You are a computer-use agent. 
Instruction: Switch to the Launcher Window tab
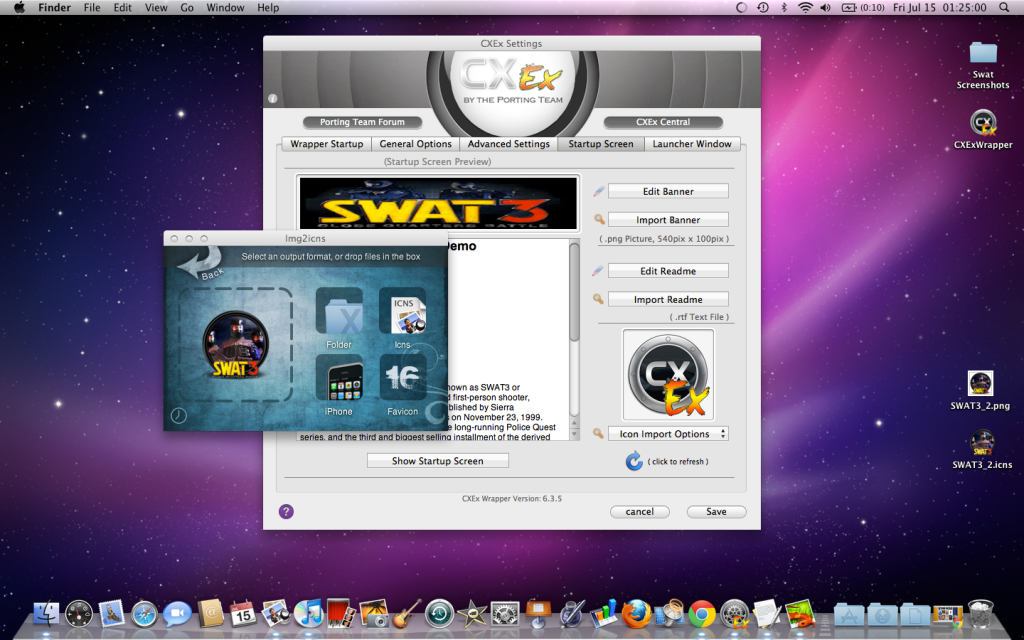click(x=692, y=144)
